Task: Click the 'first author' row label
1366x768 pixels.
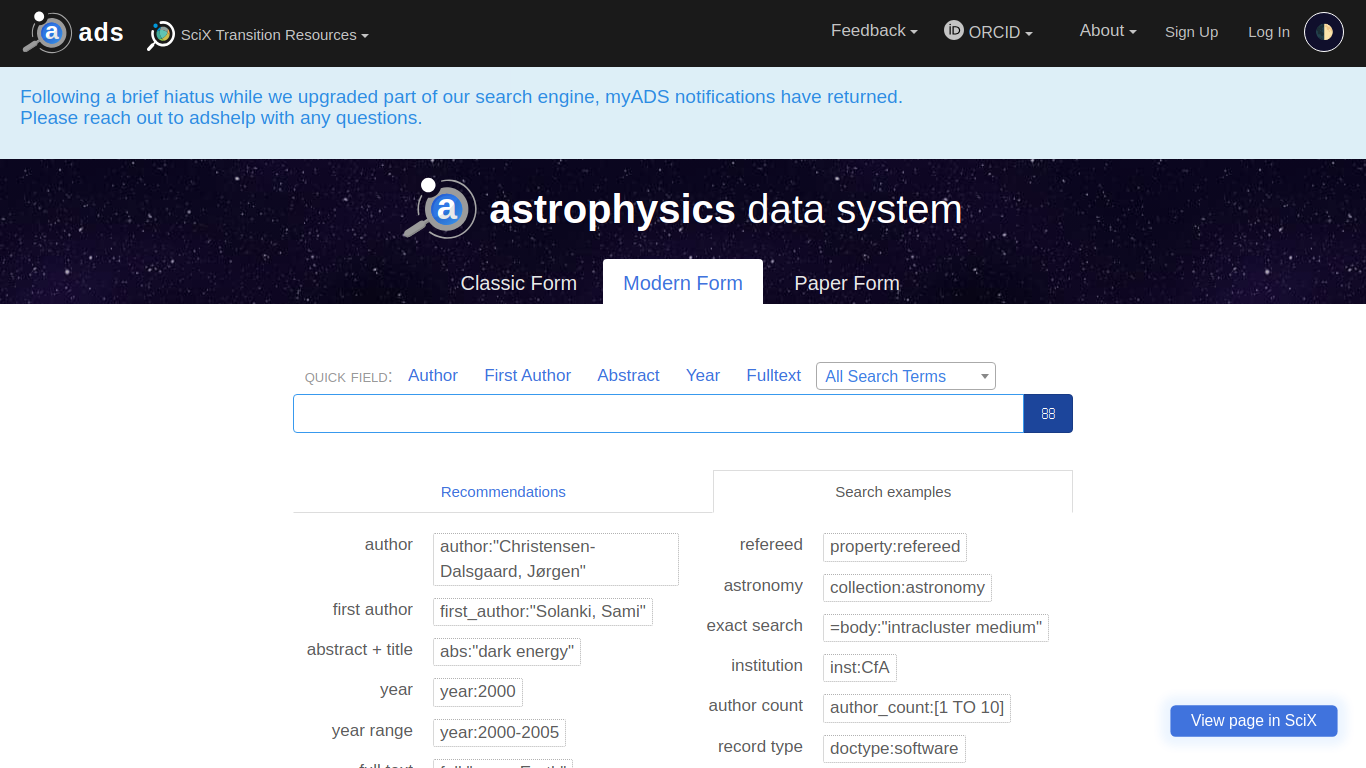Action: 373,610
